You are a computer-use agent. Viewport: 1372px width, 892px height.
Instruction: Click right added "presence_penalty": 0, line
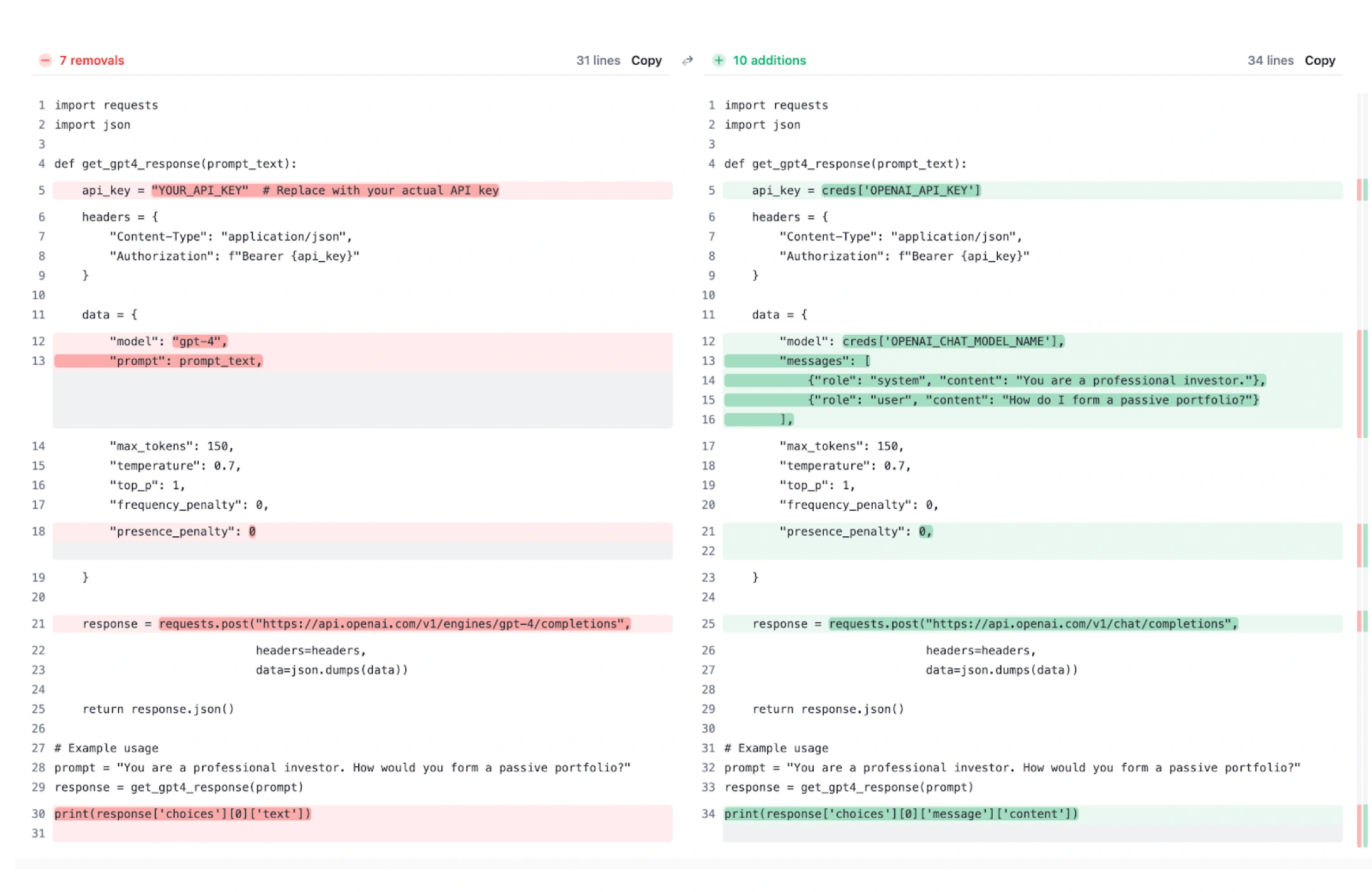tap(1033, 532)
